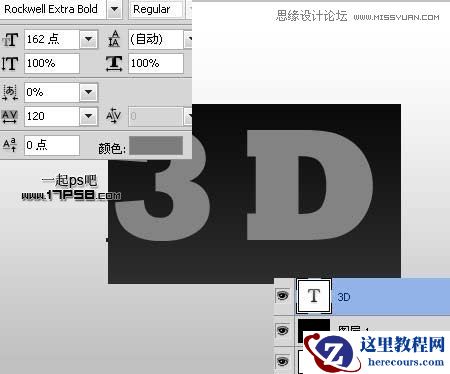The image size is (450, 374).
Task: Open the tsume 0% dropdown
Action: click(x=88, y=92)
